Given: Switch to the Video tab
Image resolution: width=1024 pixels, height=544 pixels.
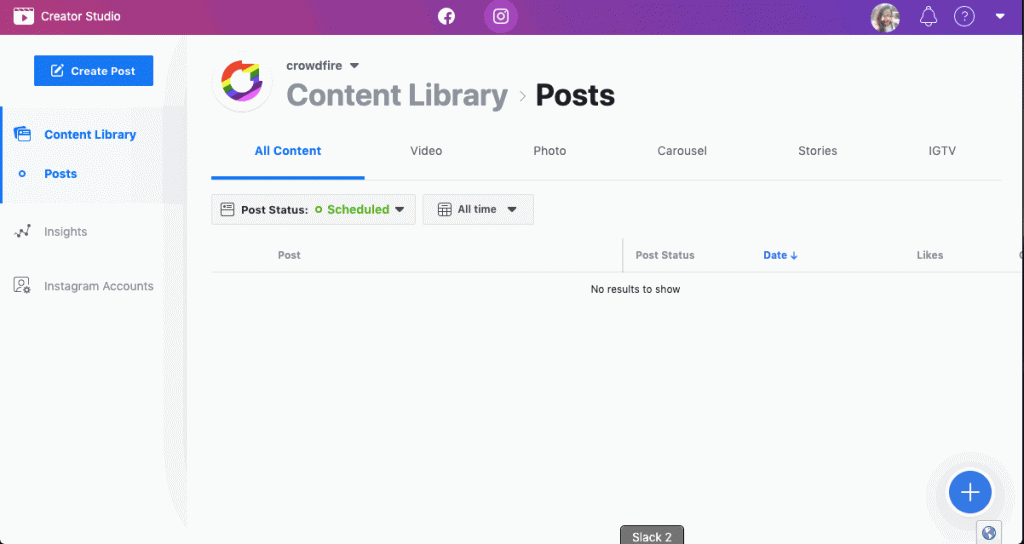Looking at the screenshot, I should 426,151.
